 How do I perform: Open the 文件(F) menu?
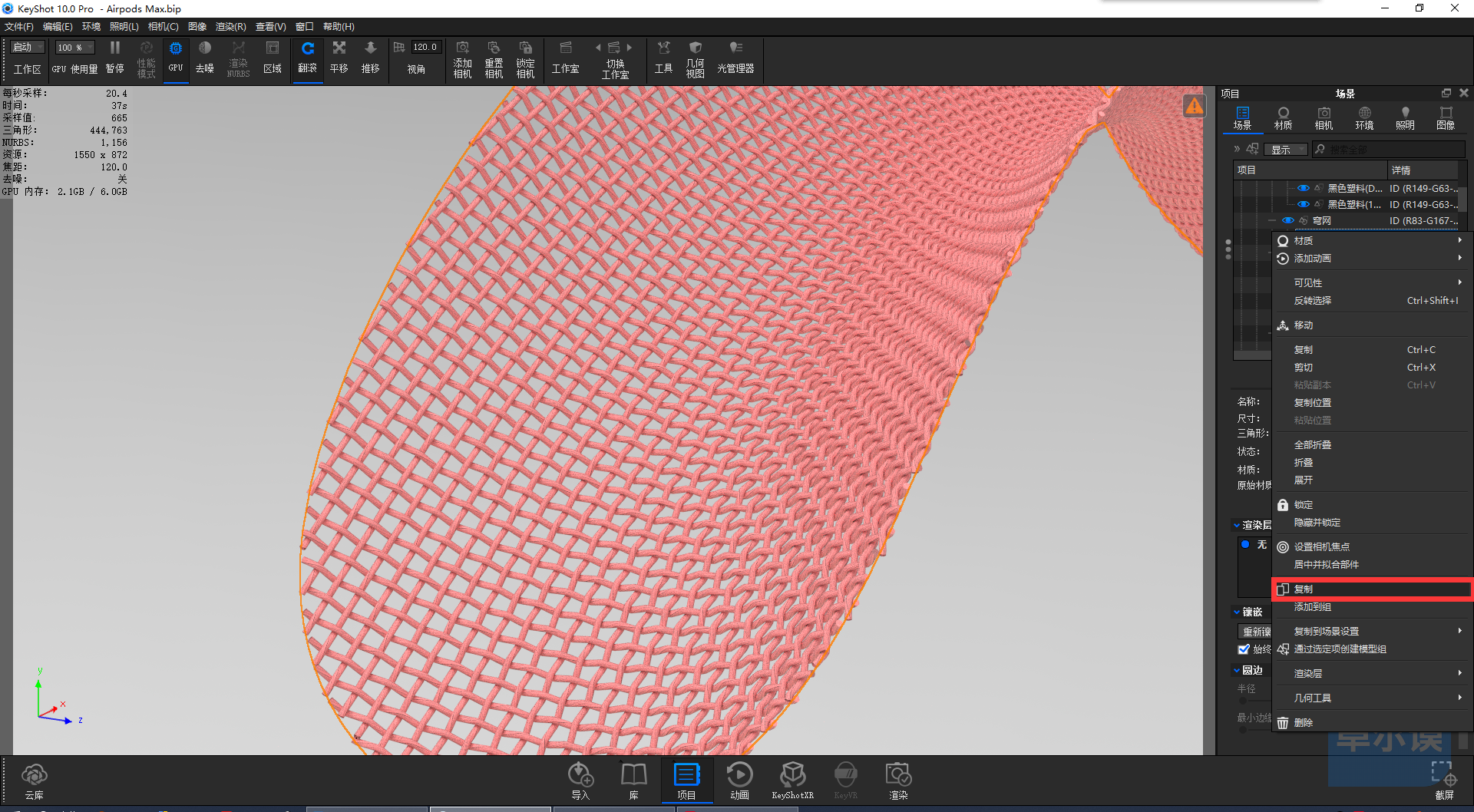(19, 27)
